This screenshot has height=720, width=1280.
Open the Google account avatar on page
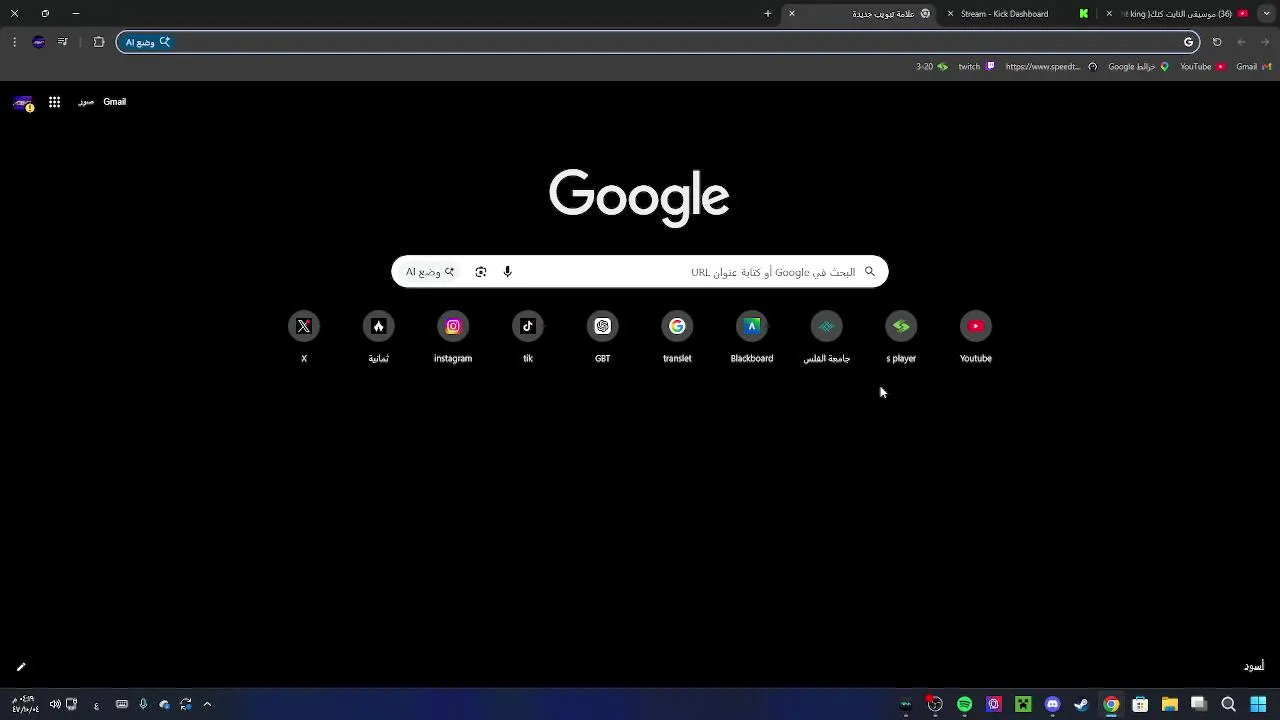pos(23,102)
